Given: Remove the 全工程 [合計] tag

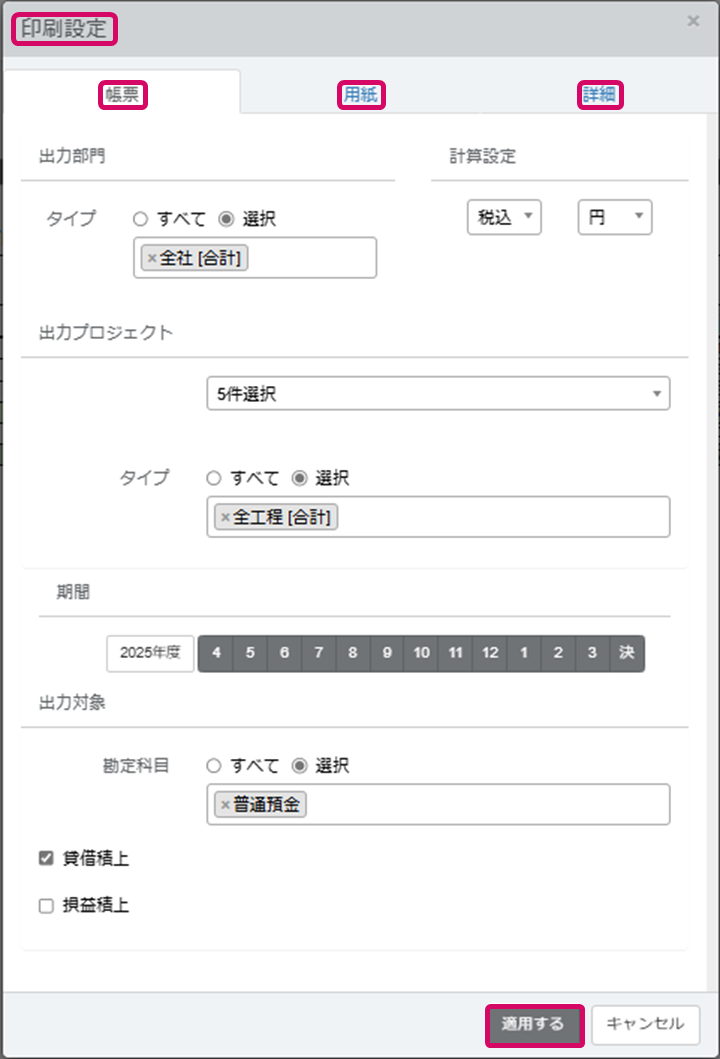Looking at the screenshot, I should 225,518.
